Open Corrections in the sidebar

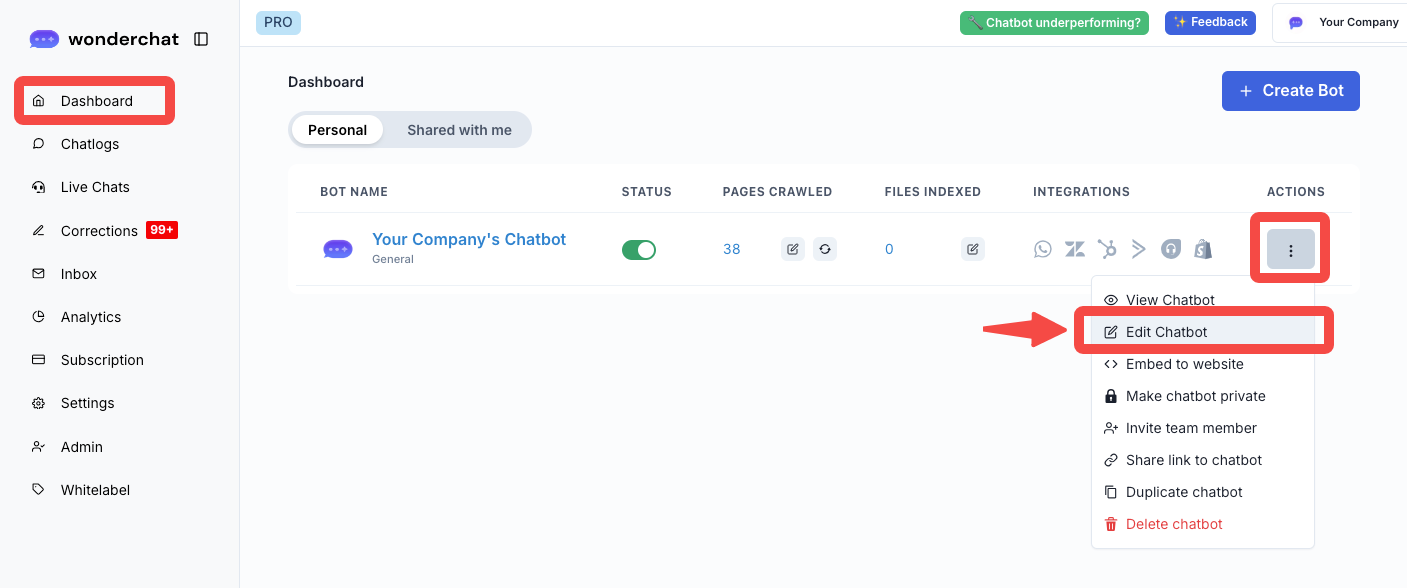[99, 231]
